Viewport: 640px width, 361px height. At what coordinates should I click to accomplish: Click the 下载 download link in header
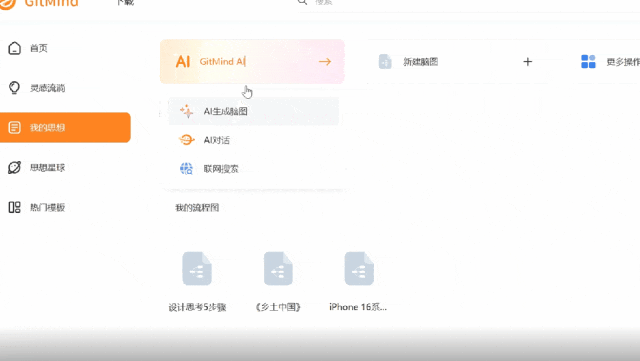(125, 2)
